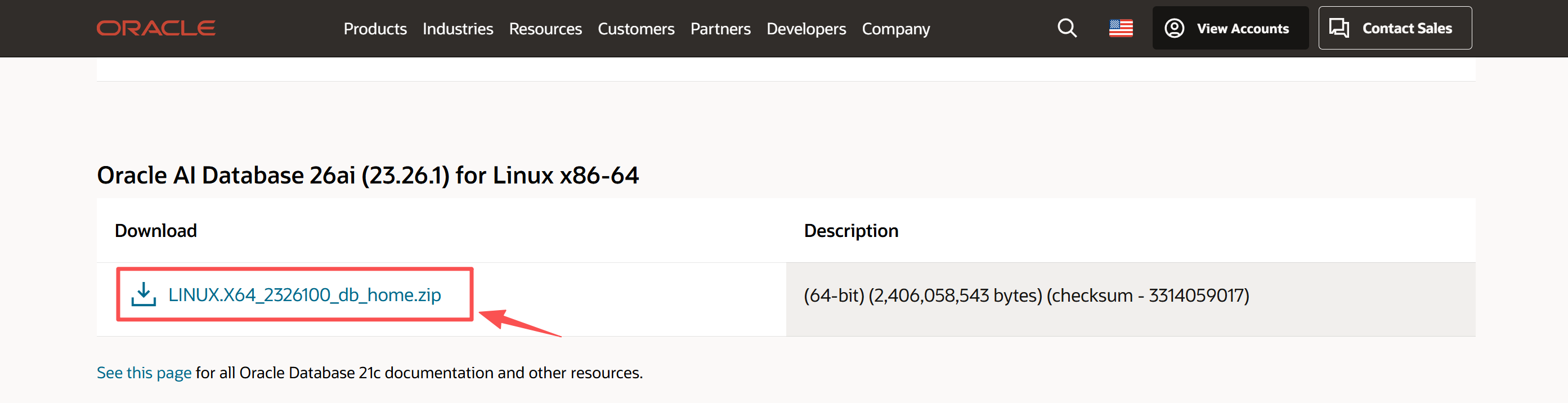1568x403 pixels.
Task: Follow the 'See this page' link
Action: coord(144,373)
